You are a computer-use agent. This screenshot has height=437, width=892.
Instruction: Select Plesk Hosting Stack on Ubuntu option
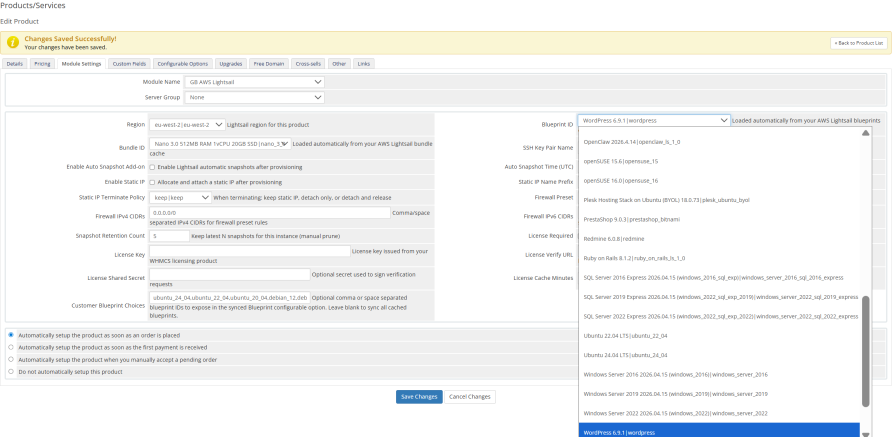point(720,200)
